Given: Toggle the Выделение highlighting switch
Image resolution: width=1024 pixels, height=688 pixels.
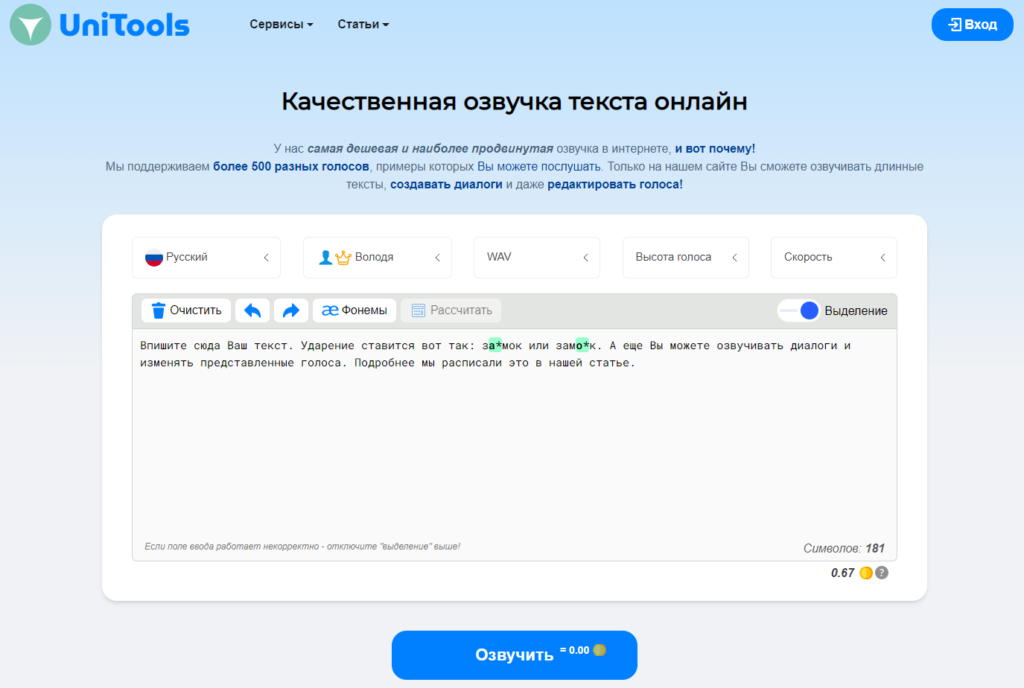Looking at the screenshot, I should [x=798, y=311].
